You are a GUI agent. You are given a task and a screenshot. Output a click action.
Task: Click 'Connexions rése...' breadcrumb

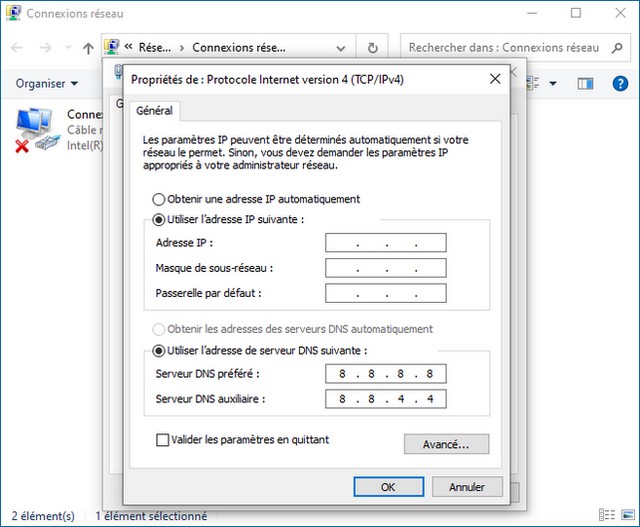pos(239,48)
